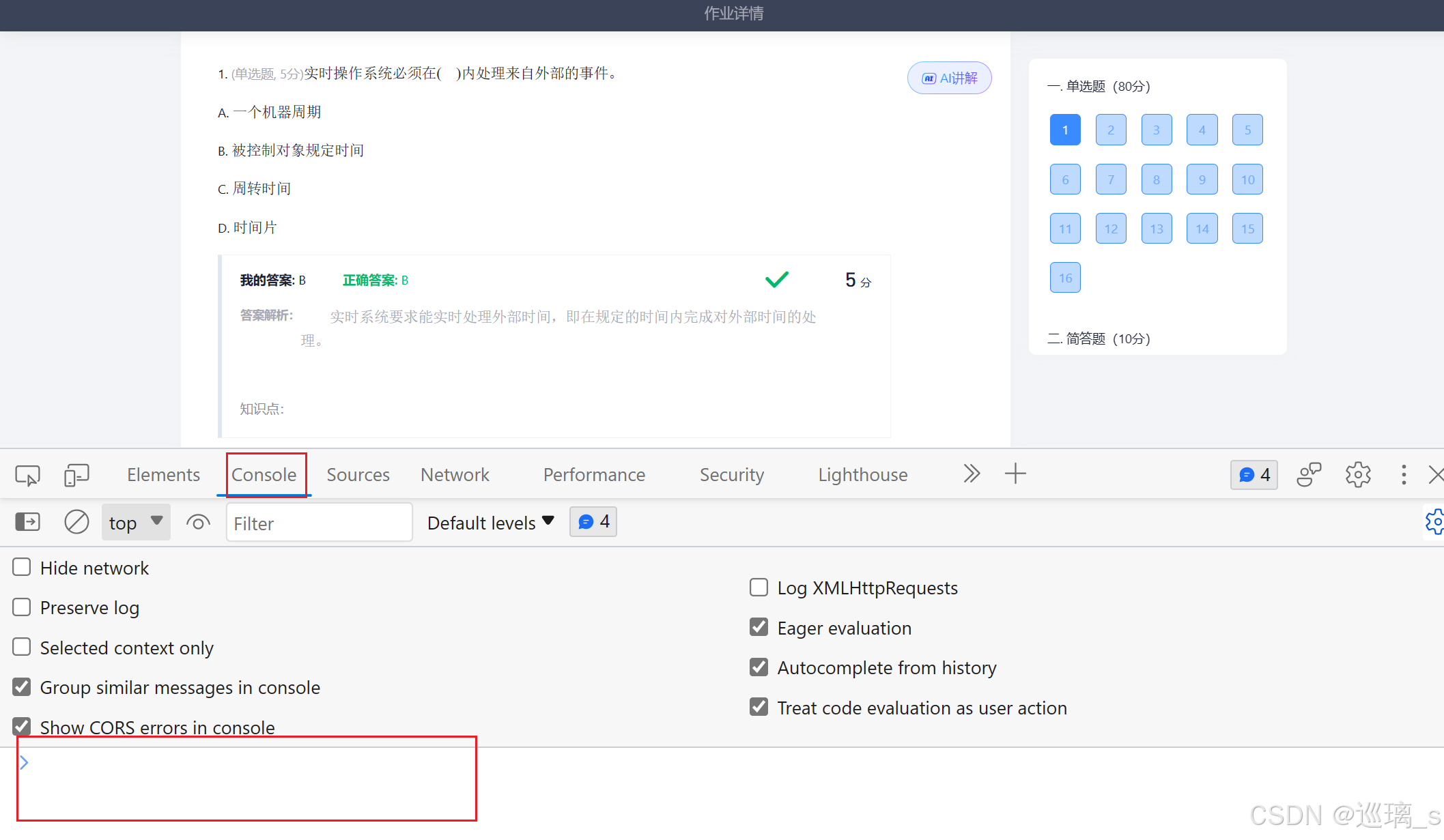The width and height of the screenshot is (1444, 840).
Task: Expand more tabs double chevron
Action: [x=971, y=474]
